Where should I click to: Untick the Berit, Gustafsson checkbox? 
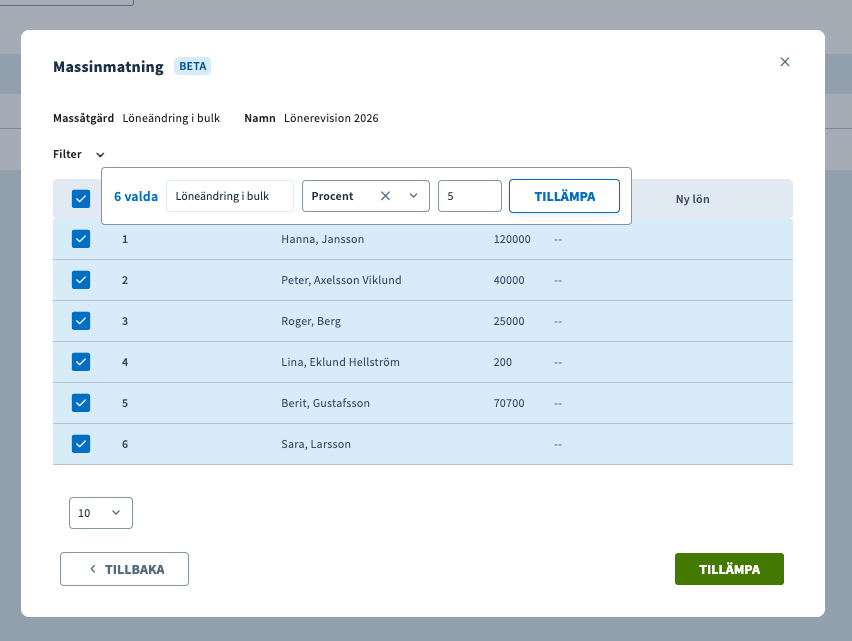tap(81, 403)
